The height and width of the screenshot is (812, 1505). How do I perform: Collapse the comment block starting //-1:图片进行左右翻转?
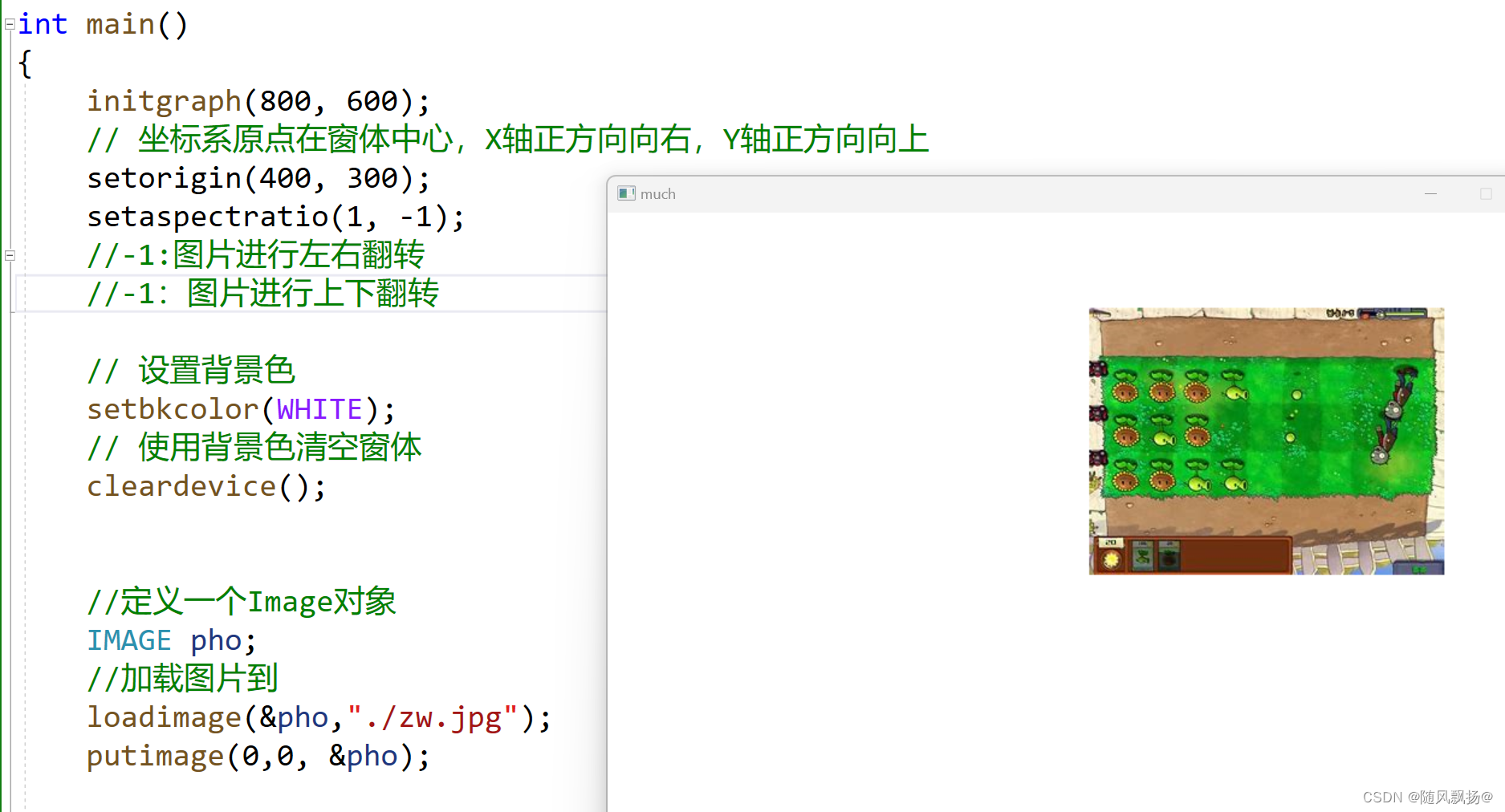(10, 256)
